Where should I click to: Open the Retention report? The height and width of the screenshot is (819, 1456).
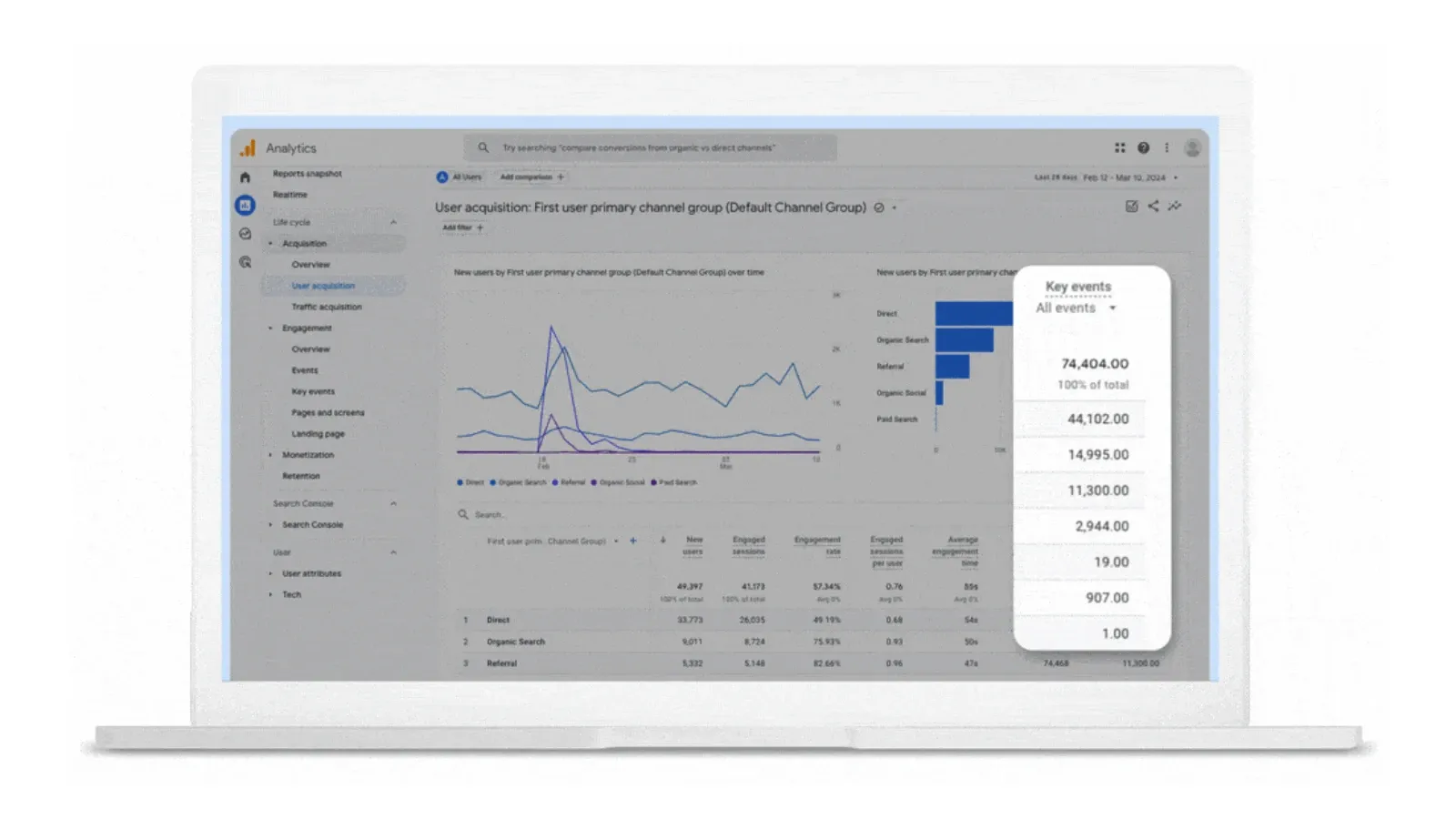click(x=301, y=476)
